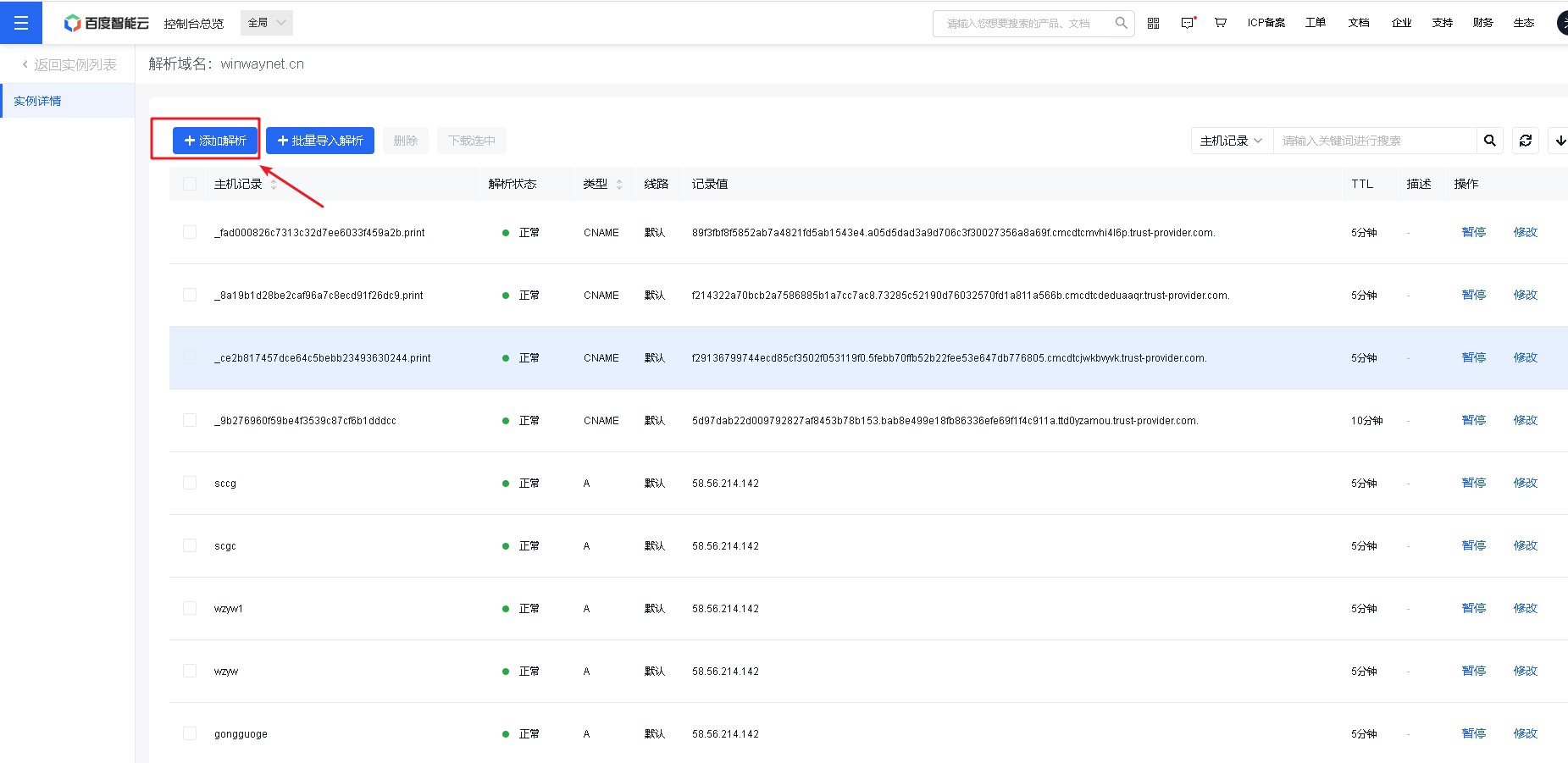Image resolution: width=1568 pixels, height=763 pixels.
Task: Check the scgc record checkbox
Action: pos(190,545)
